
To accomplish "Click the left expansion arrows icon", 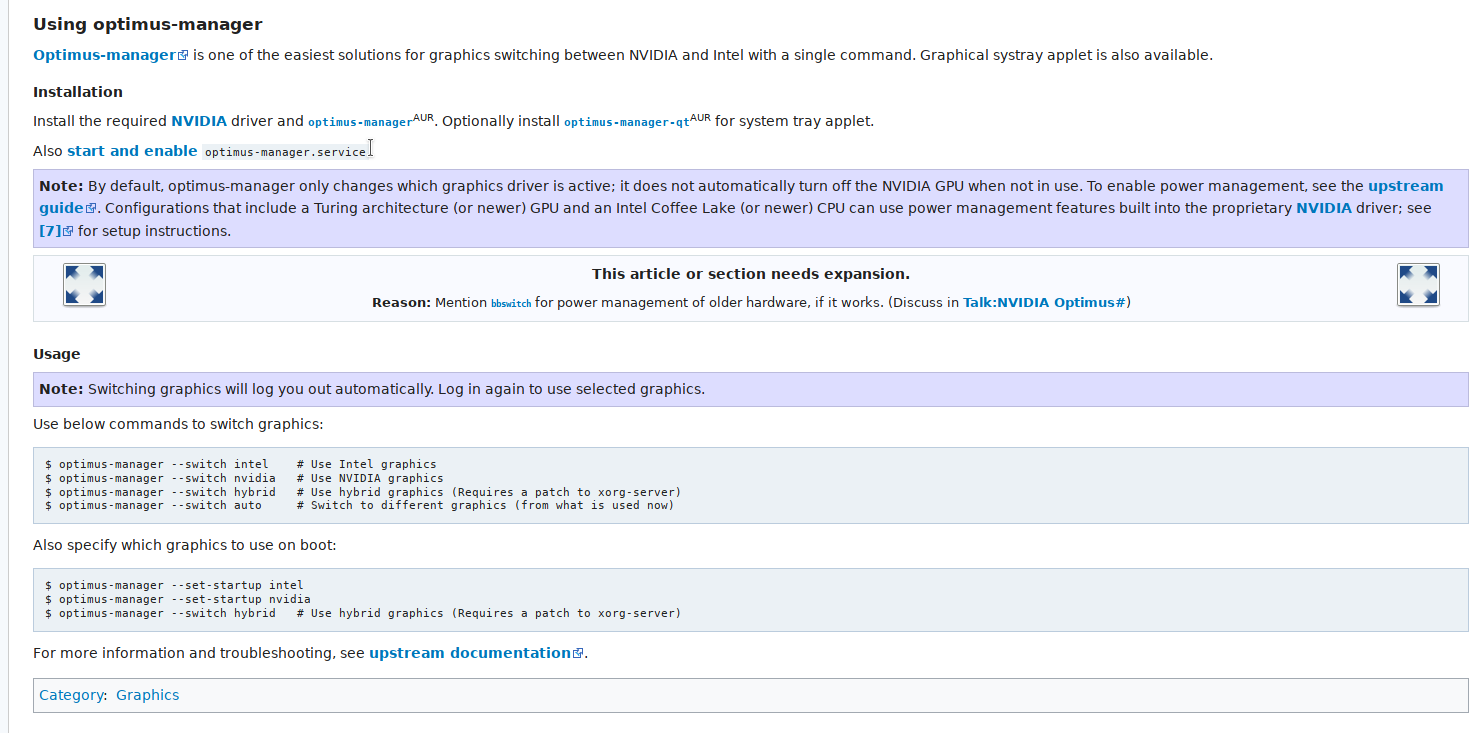I will pos(84,285).
